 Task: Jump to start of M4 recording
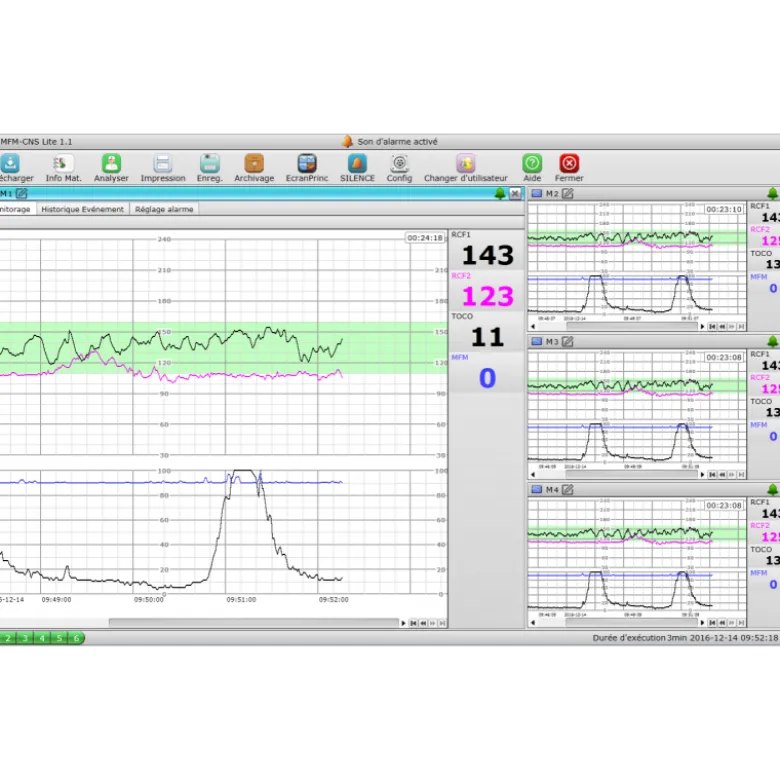point(713,623)
